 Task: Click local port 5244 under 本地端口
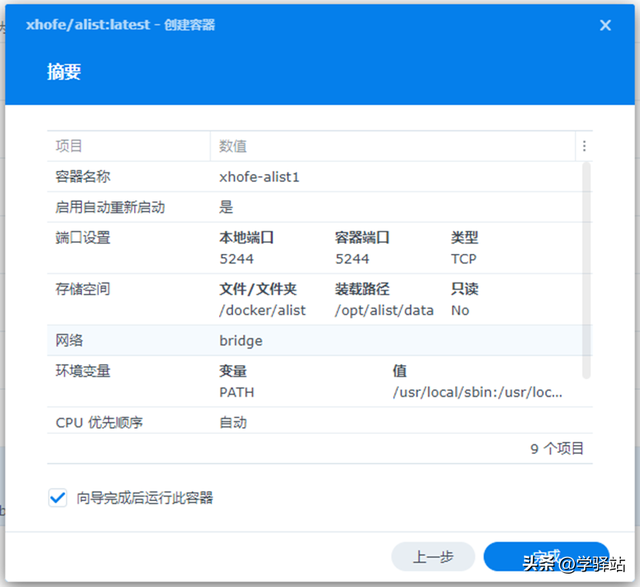click(236, 259)
